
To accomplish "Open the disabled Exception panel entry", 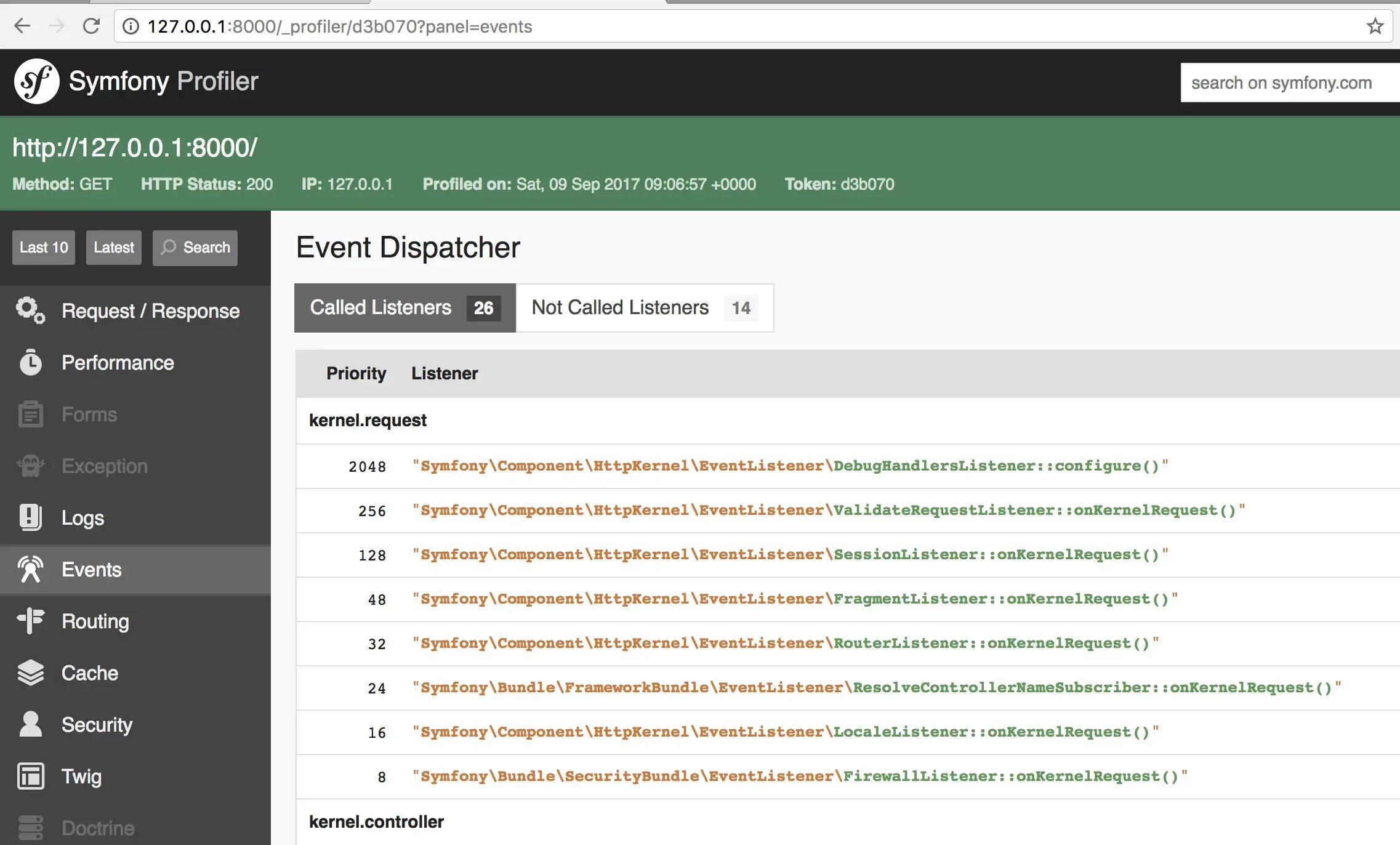I will (x=135, y=466).
